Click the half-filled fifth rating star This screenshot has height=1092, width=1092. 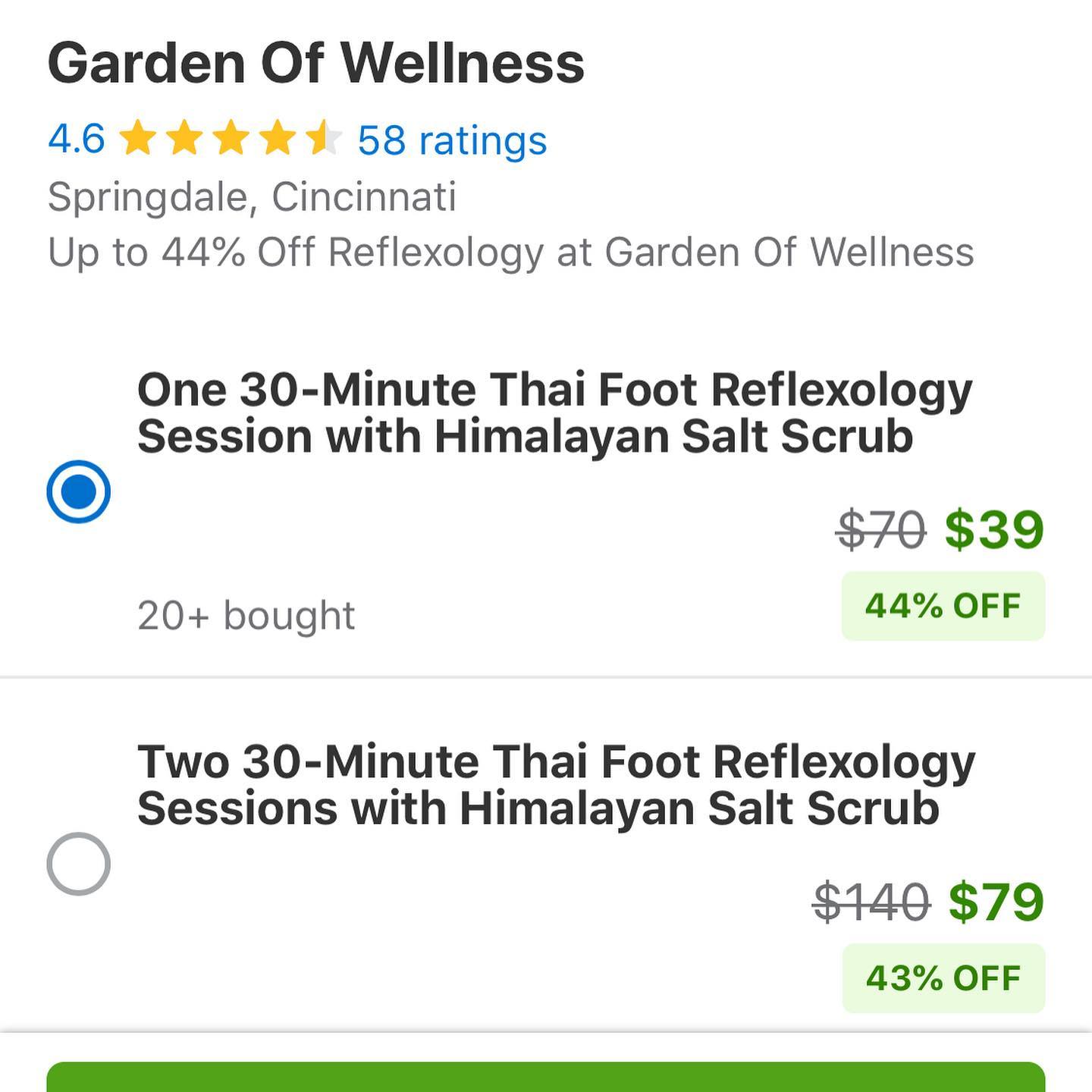pyautogui.click(x=324, y=140)
